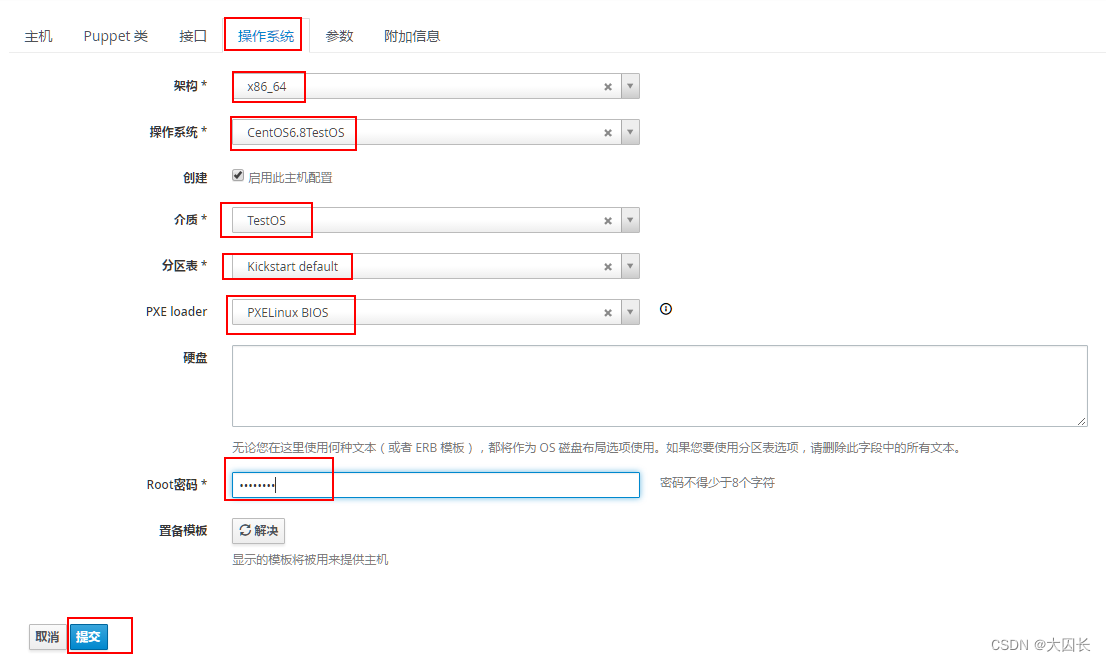Image resolution: width=1106 pixels, height=661 pixels.
Task: Switch to the 主机 tab
Action: tap(38, 36)
